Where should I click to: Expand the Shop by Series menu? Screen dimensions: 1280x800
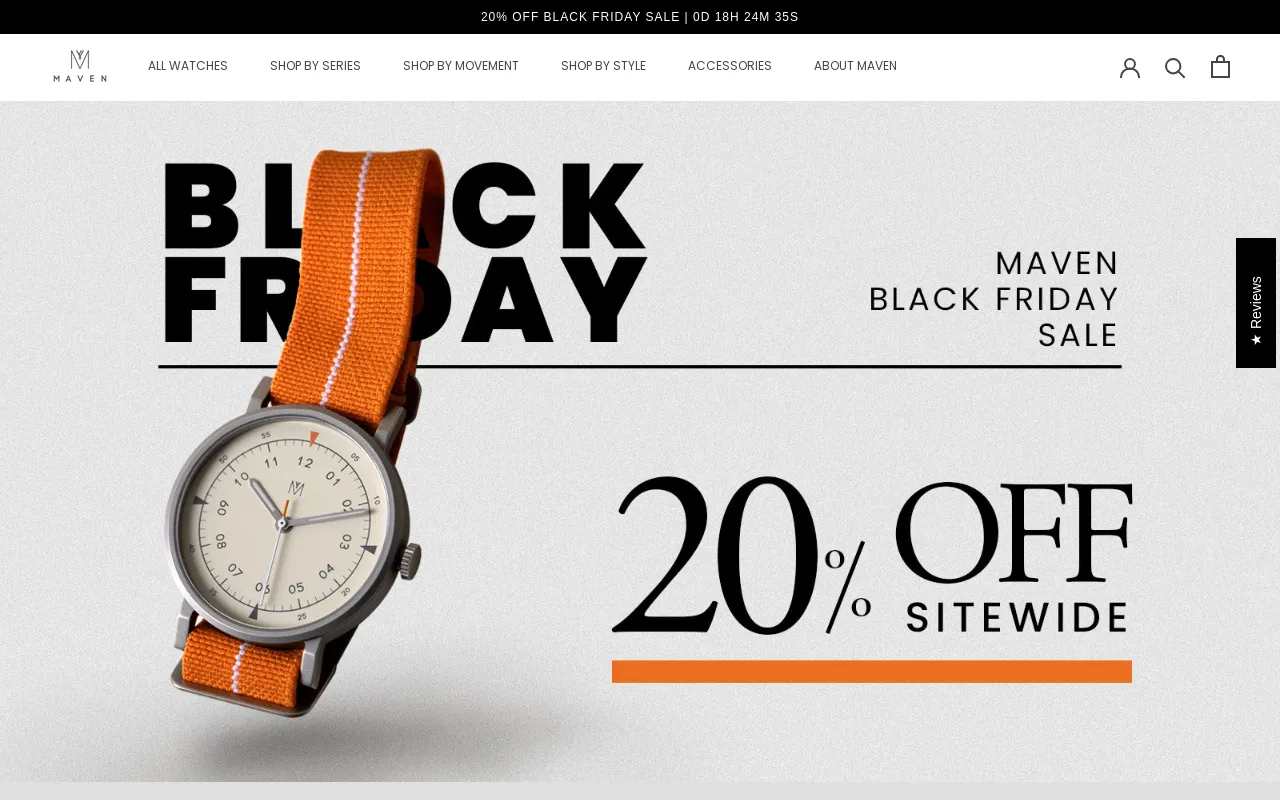coord(315,66)
